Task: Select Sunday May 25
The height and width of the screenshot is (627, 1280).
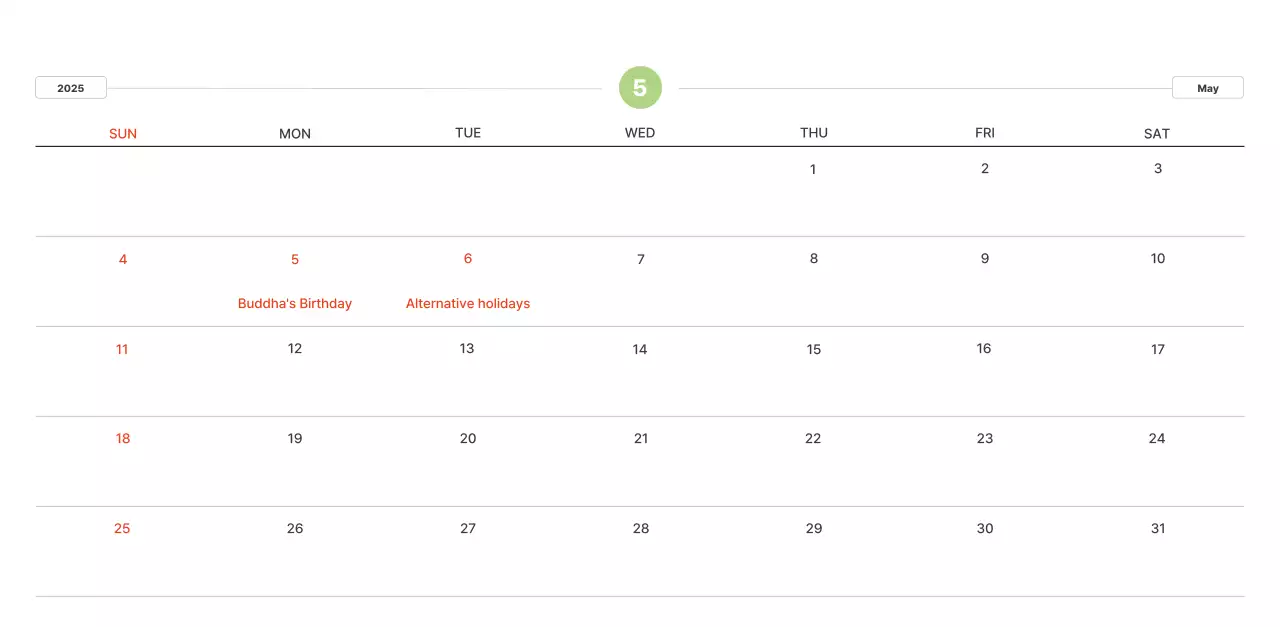Action: click(x=122, y=528)
